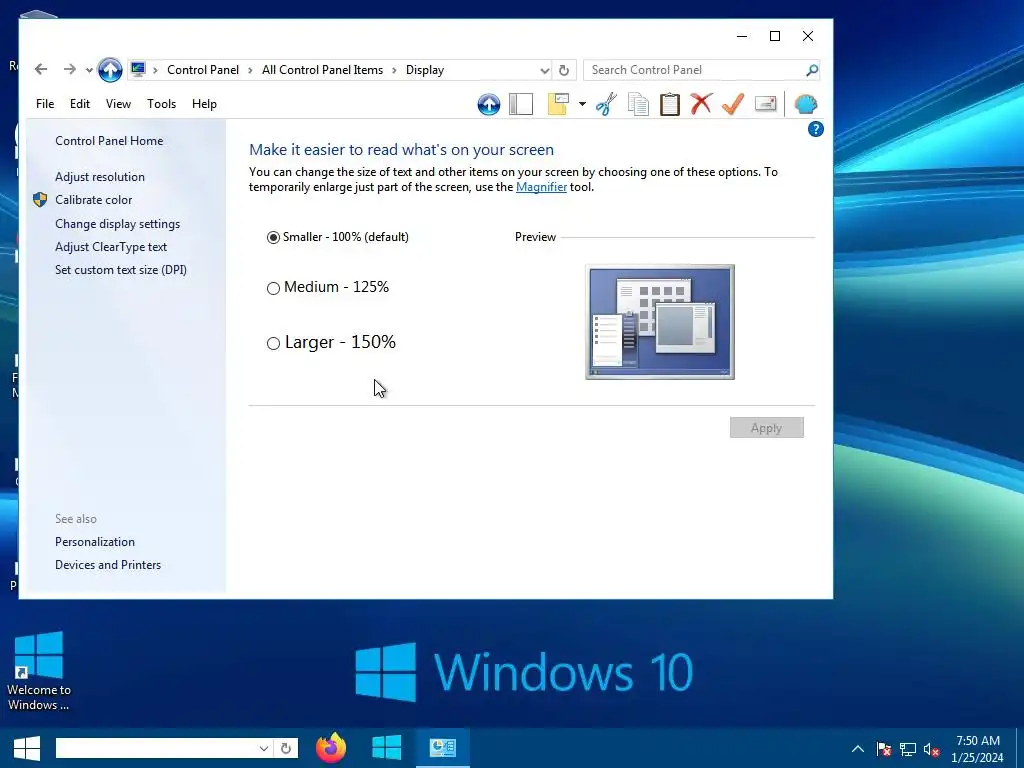Click the network tray icon

pyautogui.click(x=908, y=749)
